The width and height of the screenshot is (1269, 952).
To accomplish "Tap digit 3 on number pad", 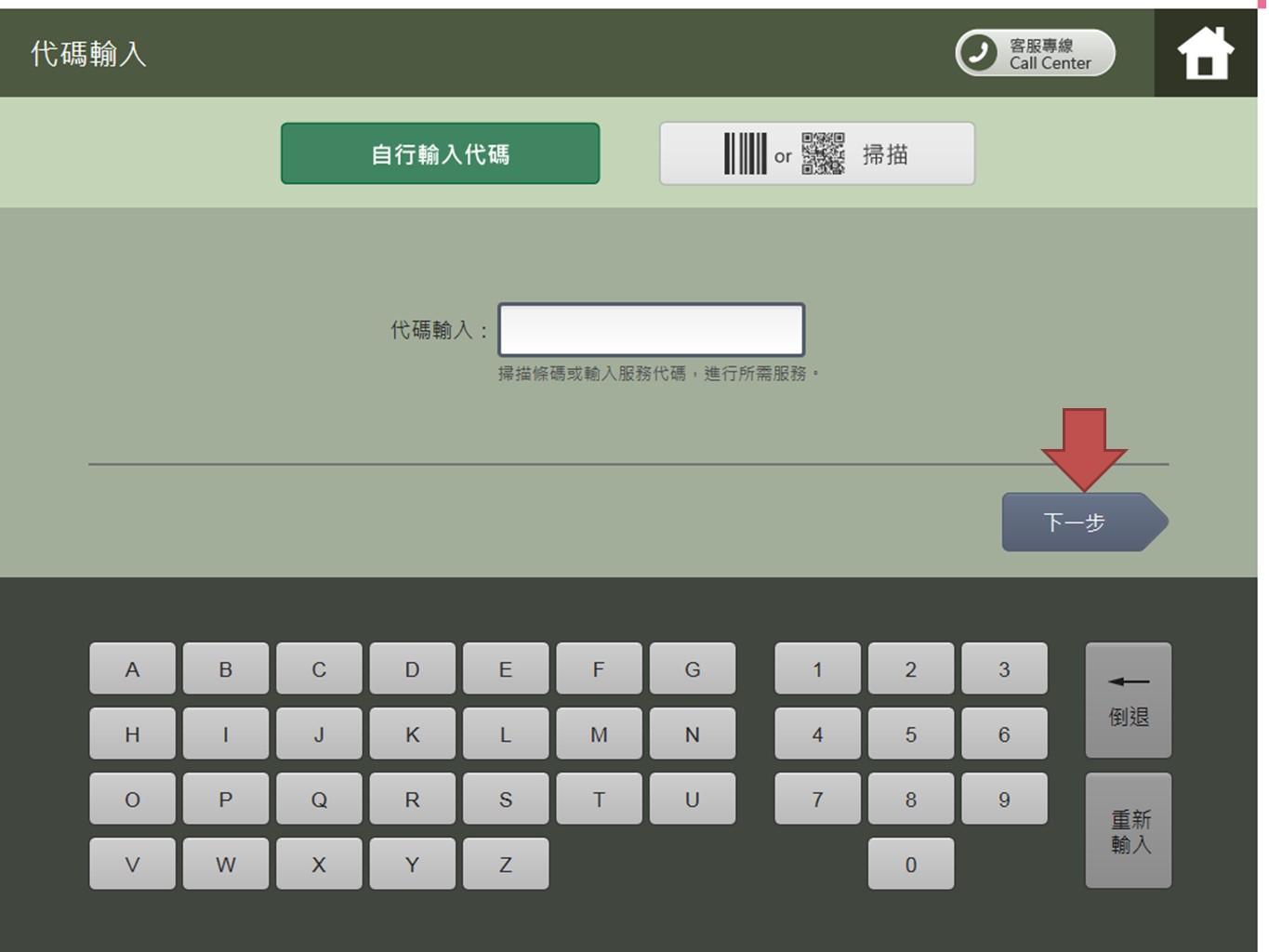I will (1004, 668).
